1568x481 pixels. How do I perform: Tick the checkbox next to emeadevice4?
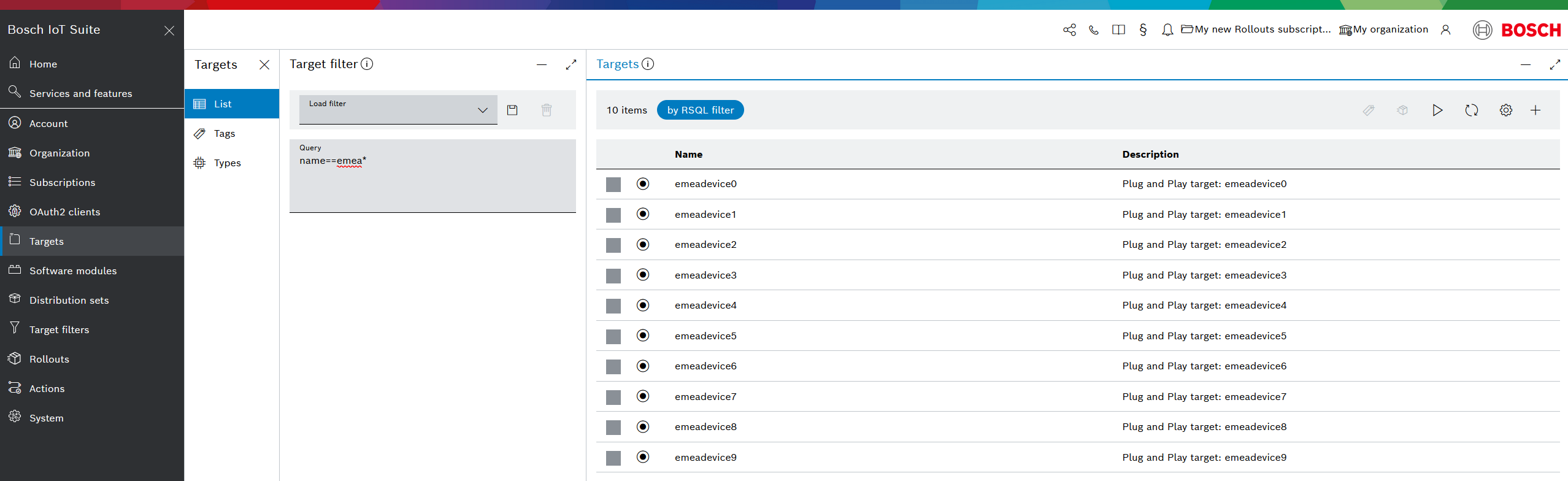(x=613, y=306)
